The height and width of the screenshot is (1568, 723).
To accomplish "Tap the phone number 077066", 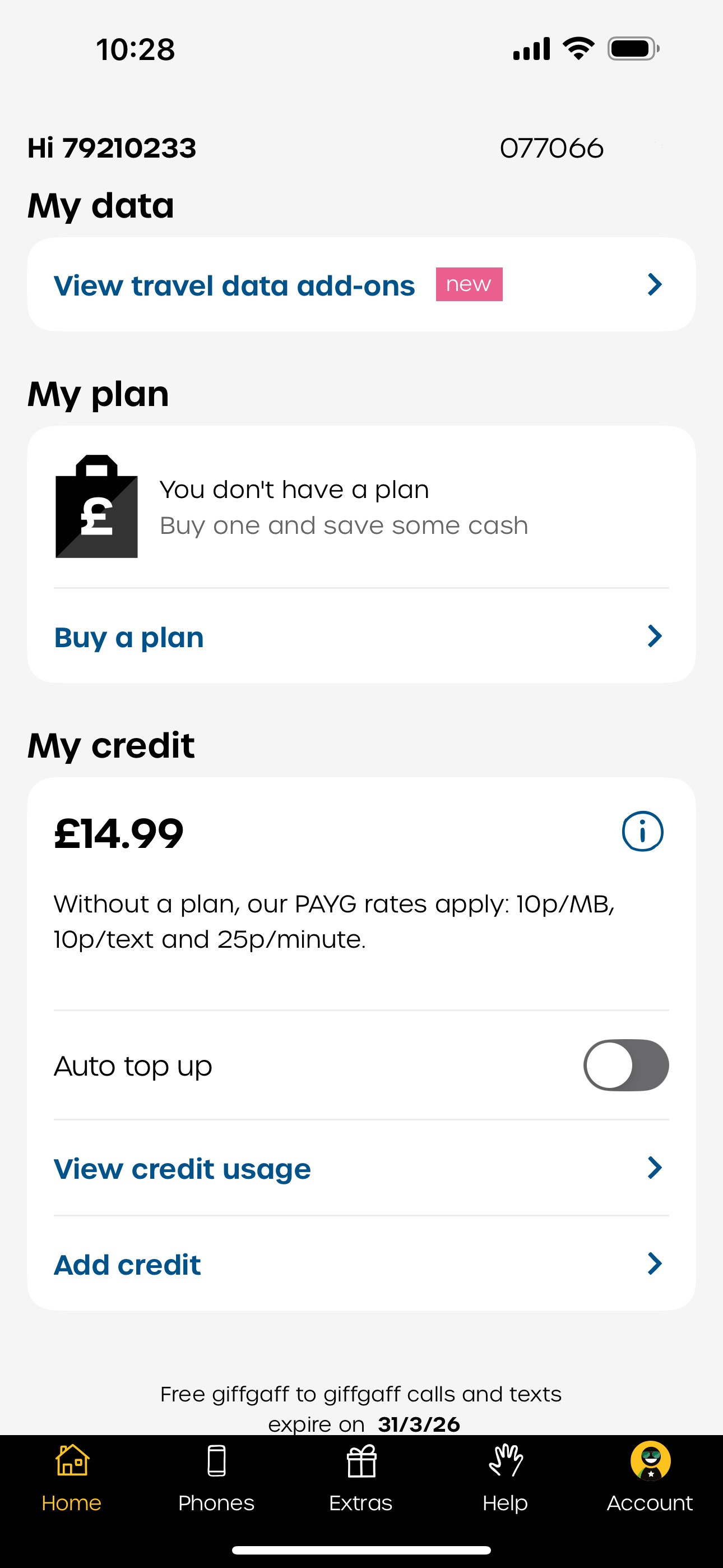I will (x=551, y=148).
